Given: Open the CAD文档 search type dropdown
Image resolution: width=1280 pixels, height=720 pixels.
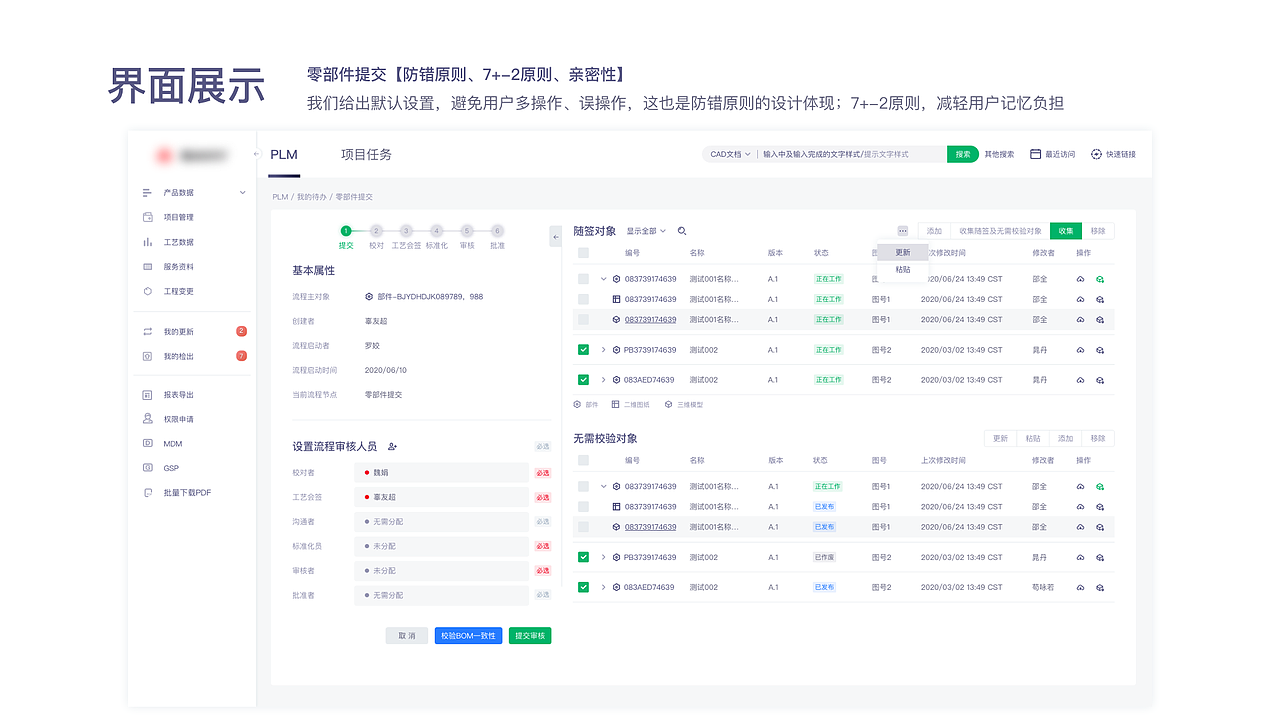Looking at the screenshot, I should coord(728,155).
